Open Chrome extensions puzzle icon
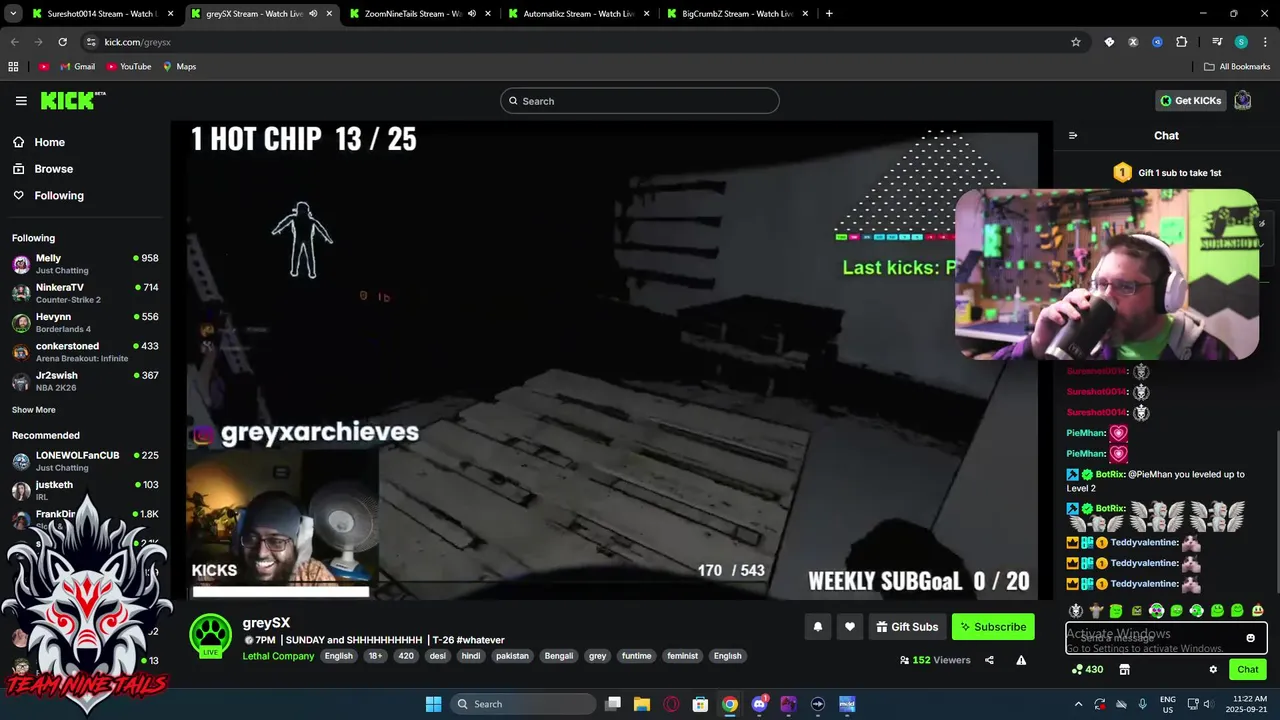Screen dimensions: 1280x720 pyautogui.click(x=1182, y=42)
